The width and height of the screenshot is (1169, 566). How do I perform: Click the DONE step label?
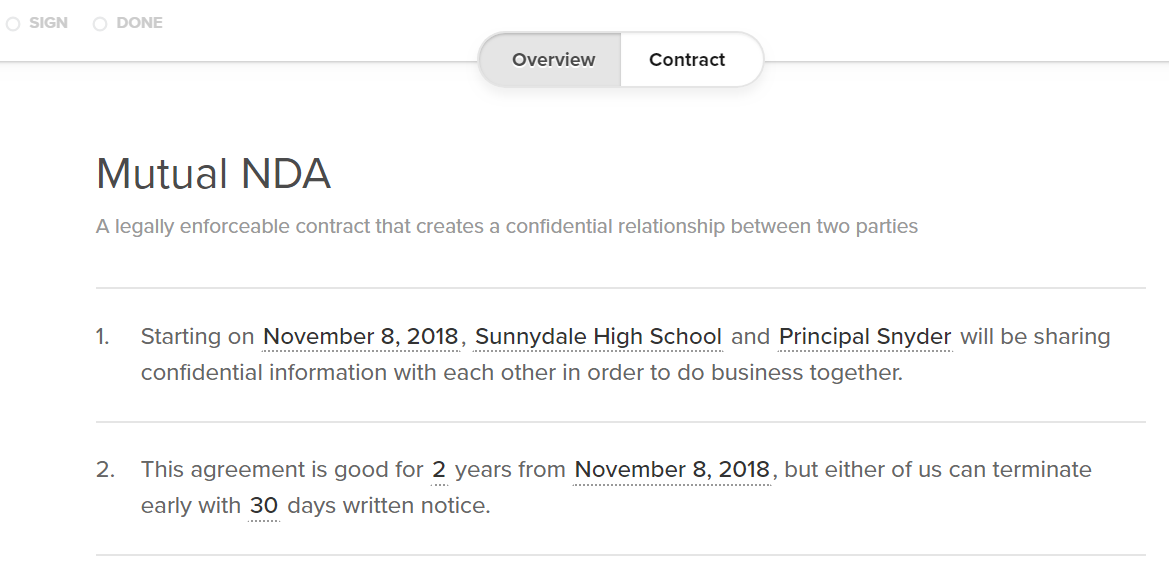139,23
